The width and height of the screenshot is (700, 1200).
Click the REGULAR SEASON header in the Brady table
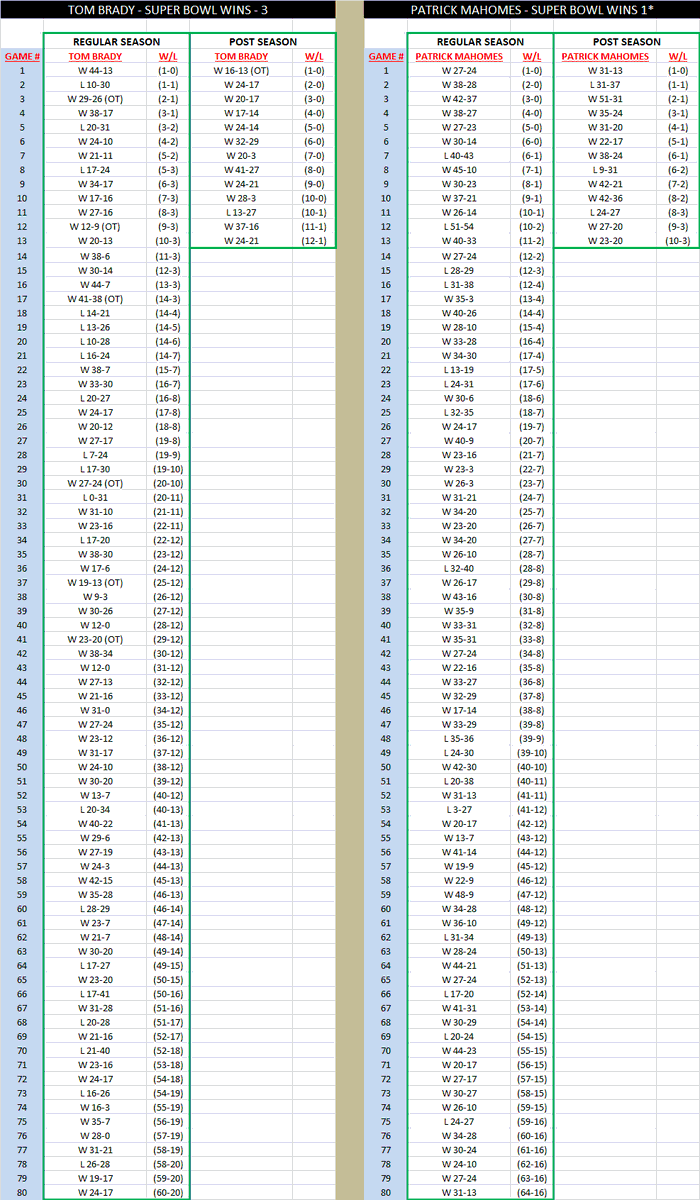[116, 42]
